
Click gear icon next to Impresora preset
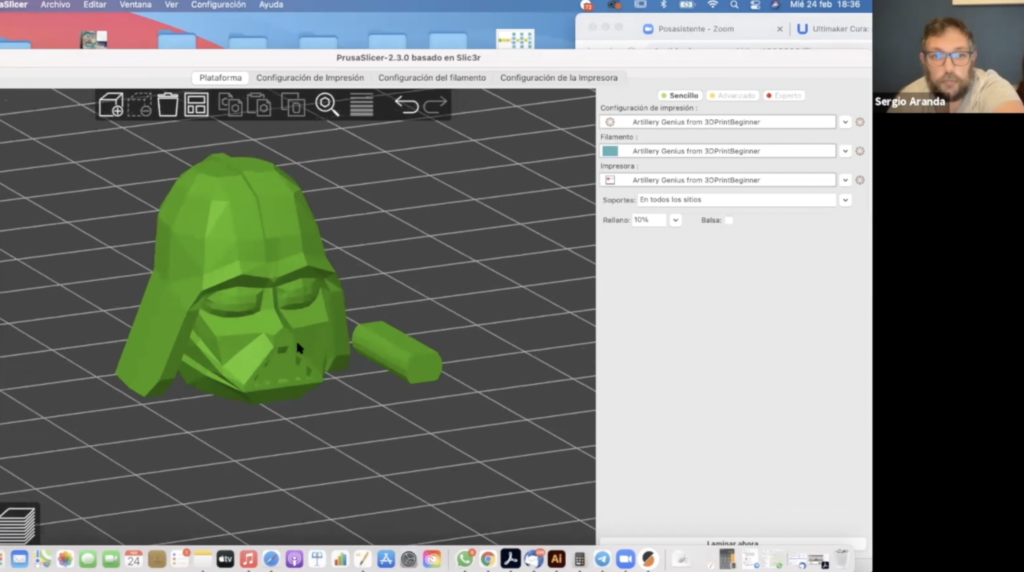pos(860,180)
